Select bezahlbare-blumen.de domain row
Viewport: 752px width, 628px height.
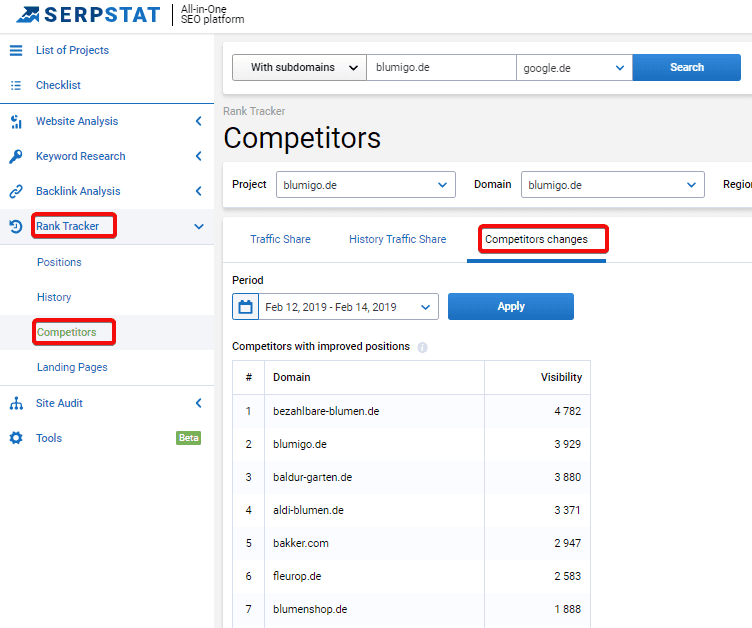326,412
